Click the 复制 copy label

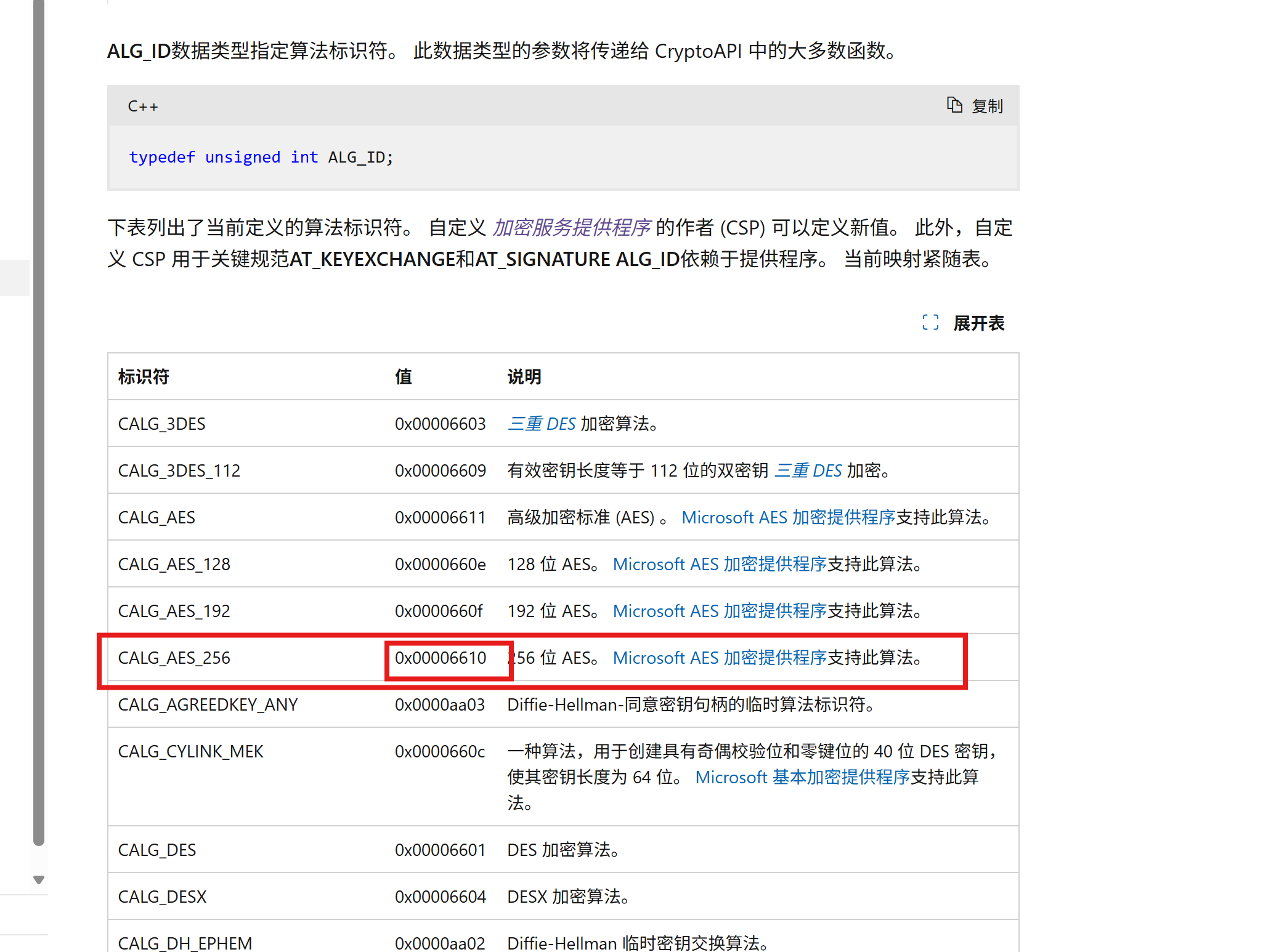pos(988,107)
